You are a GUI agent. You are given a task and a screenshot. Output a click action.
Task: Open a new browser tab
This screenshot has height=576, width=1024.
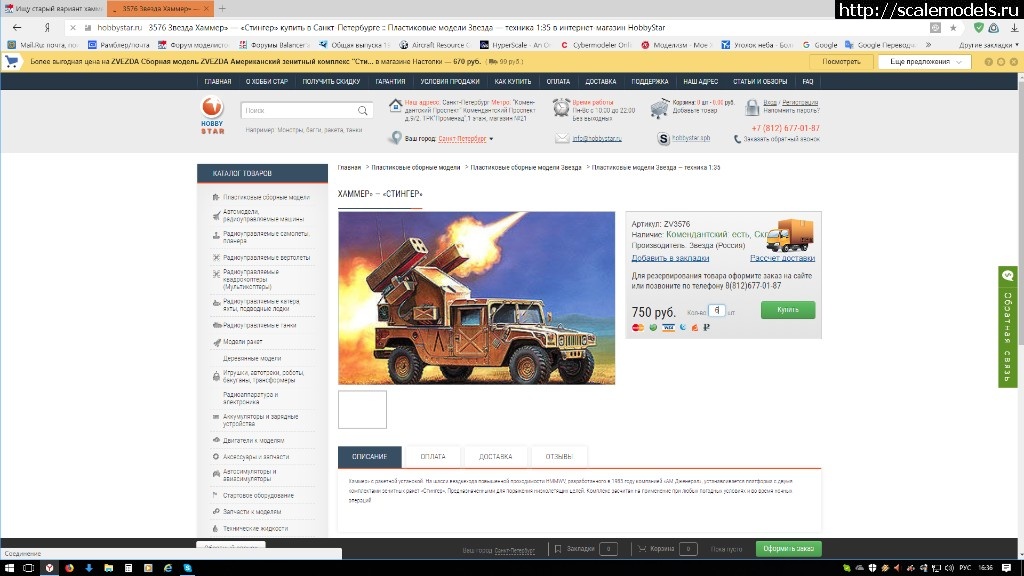[x=222, y=8]
